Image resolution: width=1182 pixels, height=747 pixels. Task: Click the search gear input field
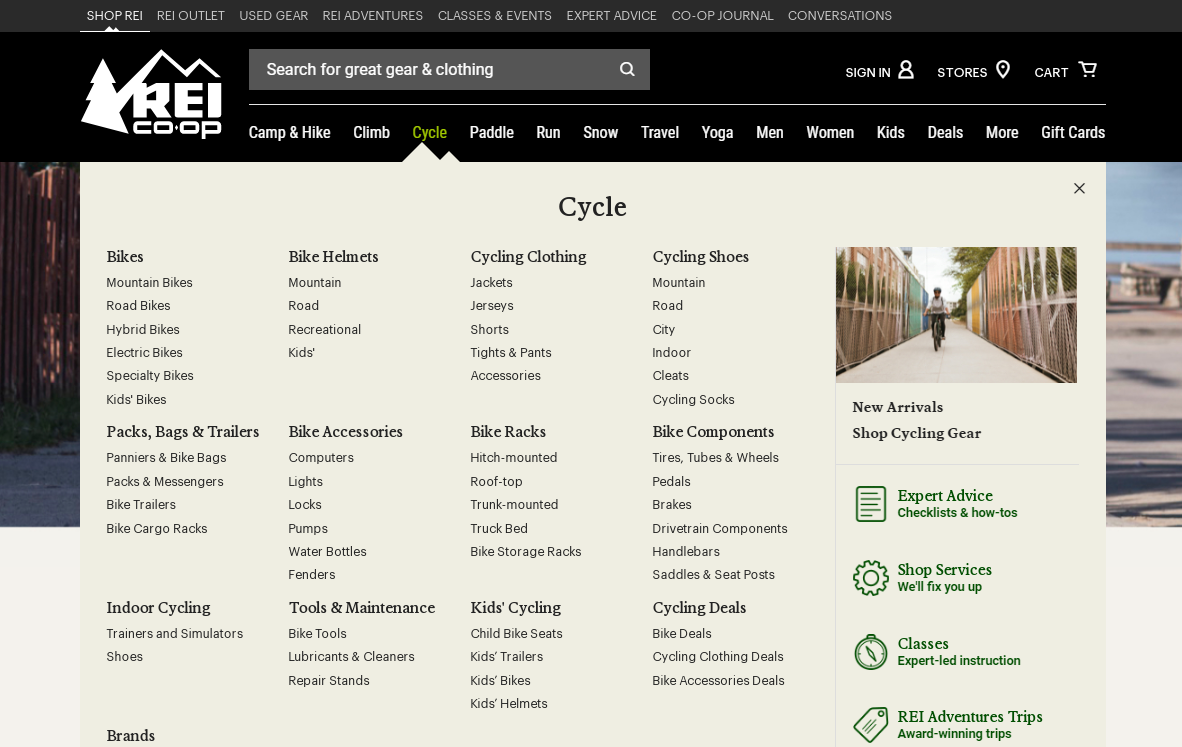coord(430,69)
